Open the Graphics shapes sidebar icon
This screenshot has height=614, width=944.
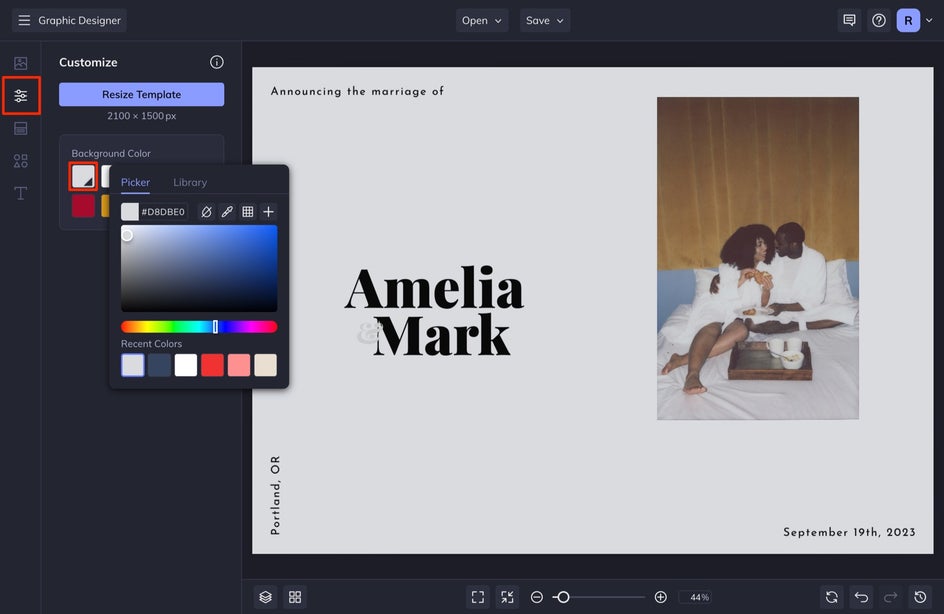[20, 161]
